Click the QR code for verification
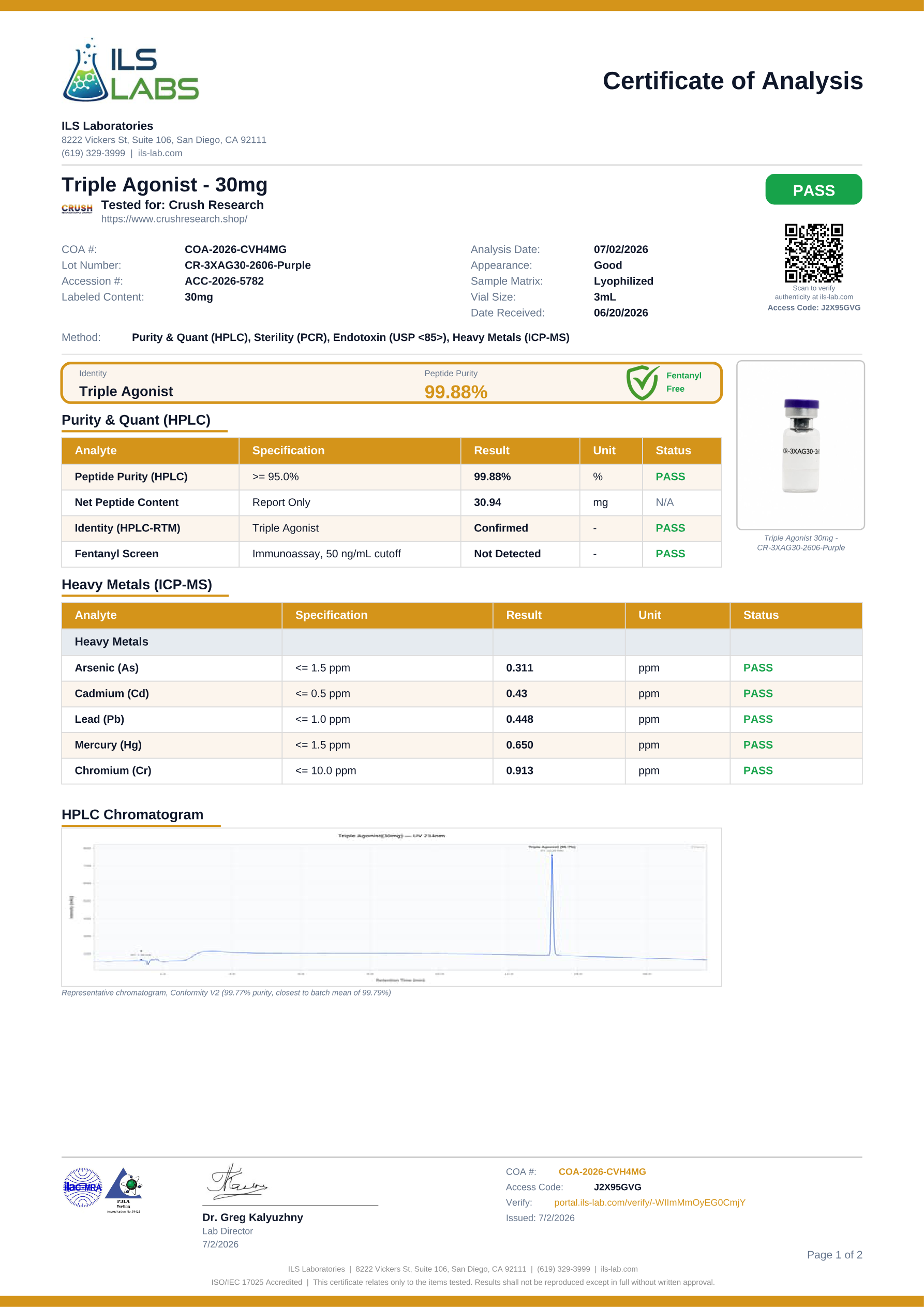Screen dimensions: 924x1307 814,253
